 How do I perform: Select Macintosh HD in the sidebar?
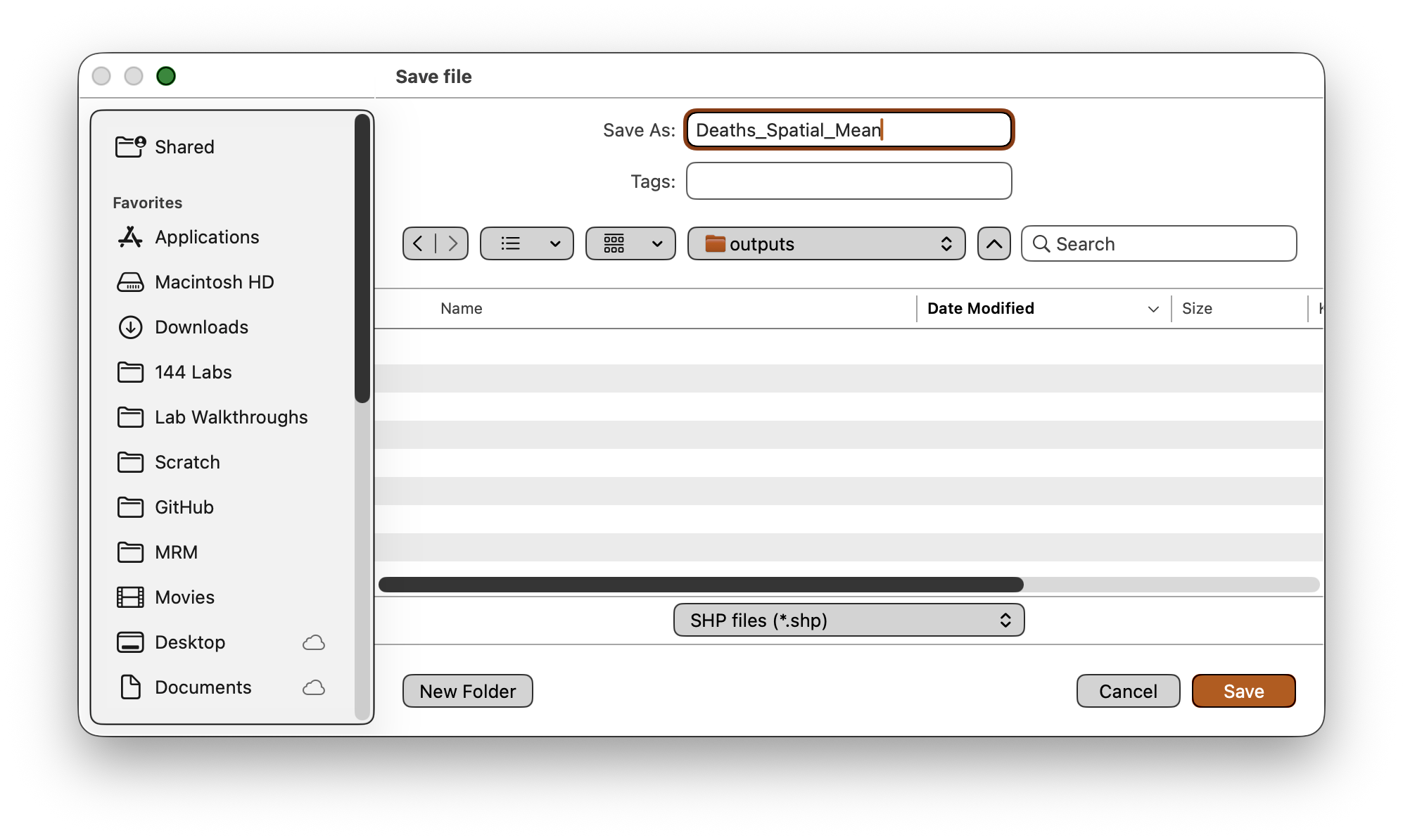point(214,282)
